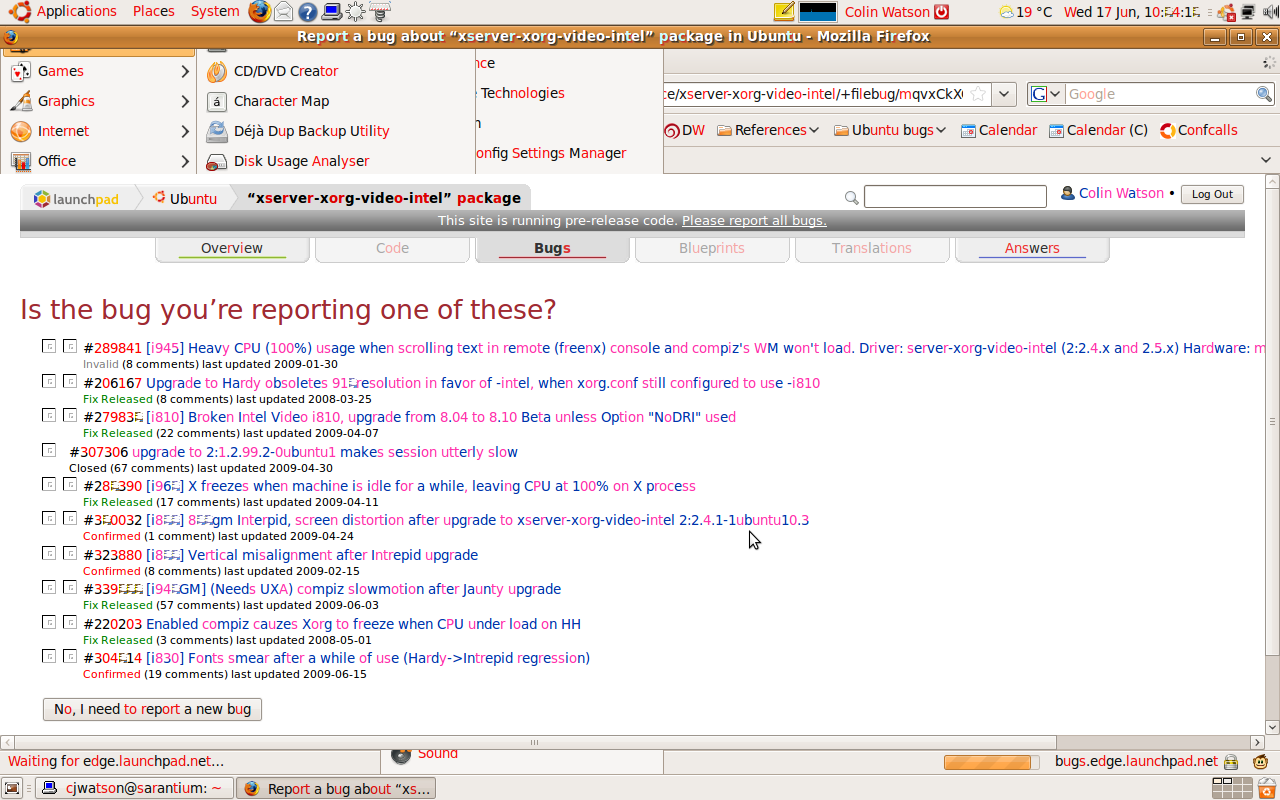Image resolution: width=1280 pixels, height=800 pixels.
Task: Open the Greasemonkey monkey icon in status bar
Action: 1262,762
